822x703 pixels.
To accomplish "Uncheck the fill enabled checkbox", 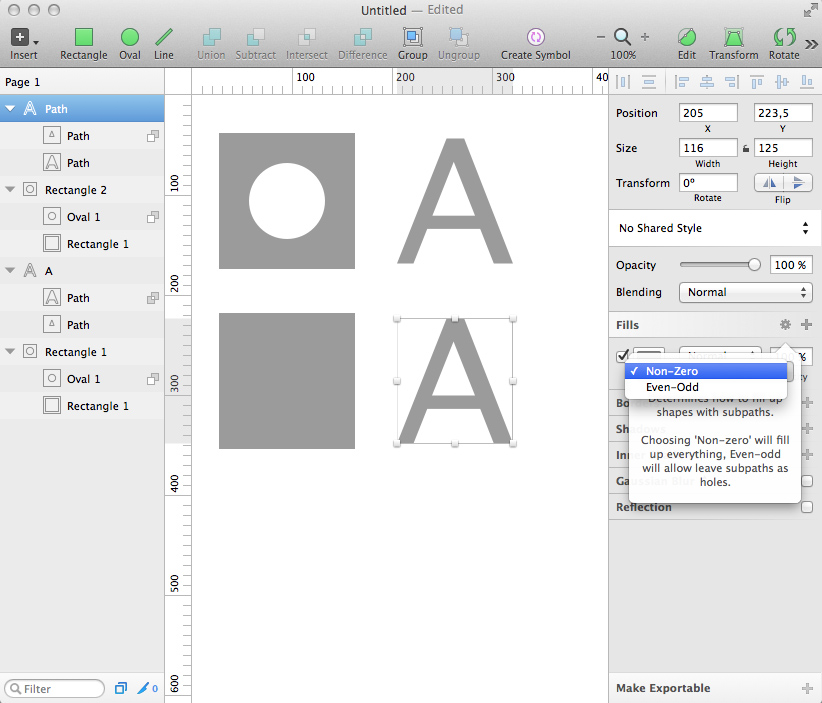I will 623,356.
